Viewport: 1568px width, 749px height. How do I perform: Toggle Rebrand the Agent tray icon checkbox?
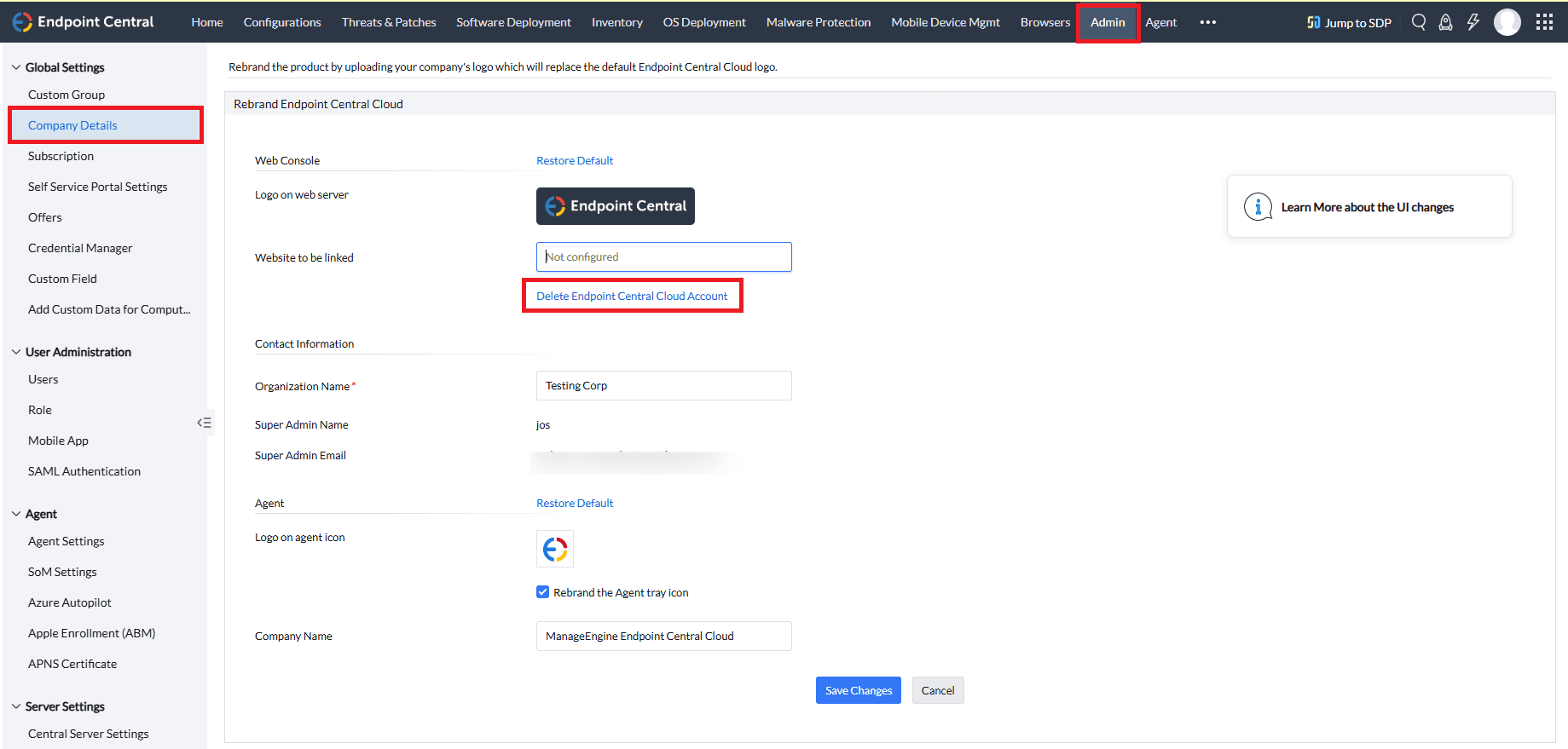click(x=542, y=592)
